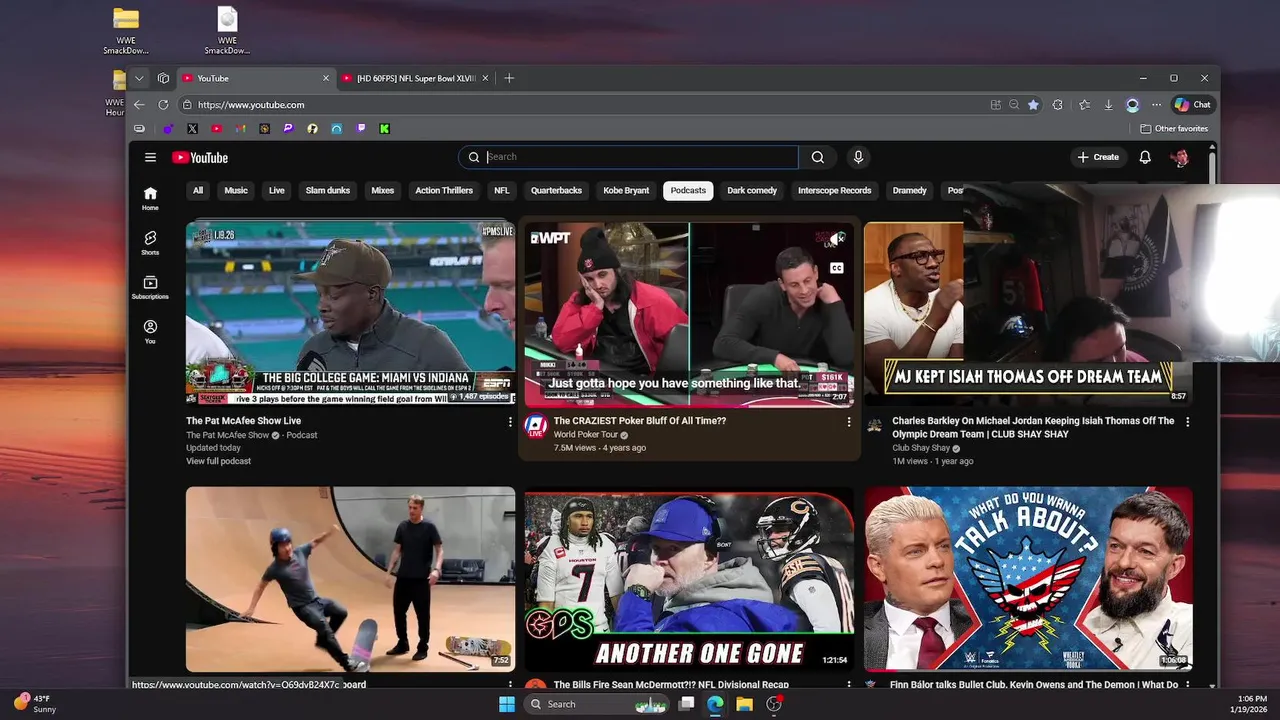Image resolution: width=1280 pixels, height=720 pixels.
Task: Open OBS Studio from taskbar
Action: tap(774, 704)
